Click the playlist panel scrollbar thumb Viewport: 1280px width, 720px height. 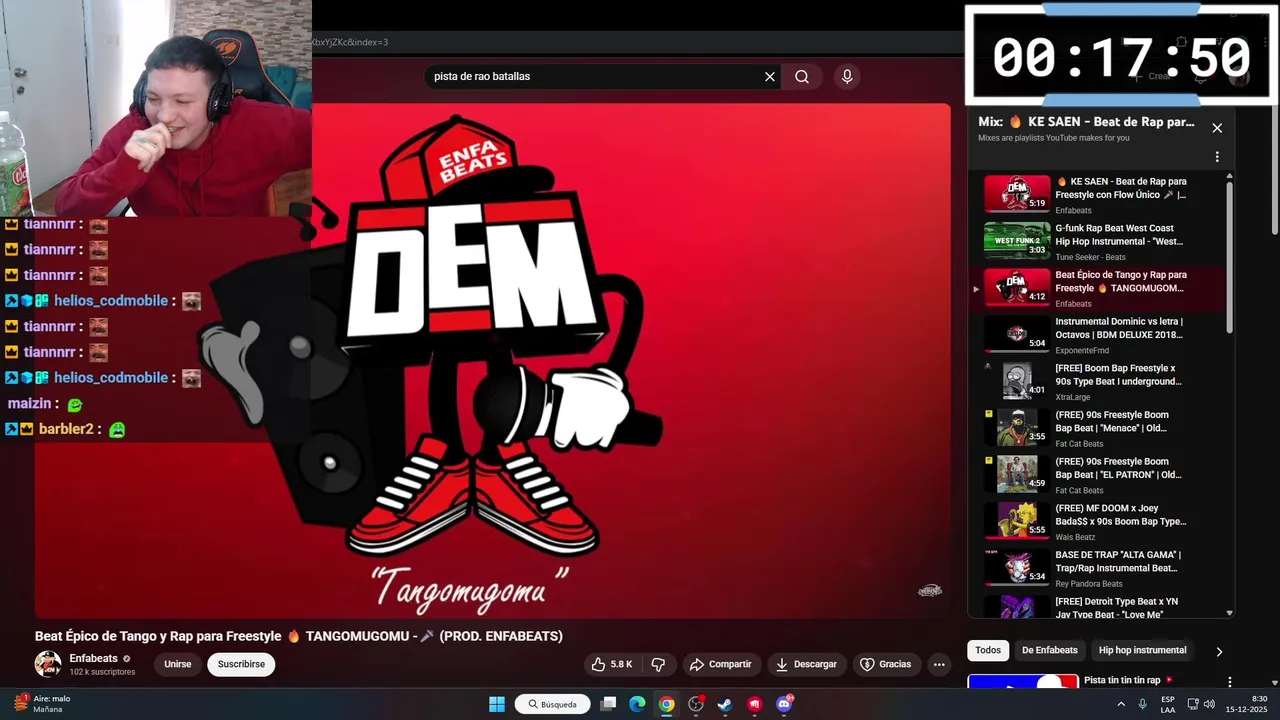click(1229, 256)
